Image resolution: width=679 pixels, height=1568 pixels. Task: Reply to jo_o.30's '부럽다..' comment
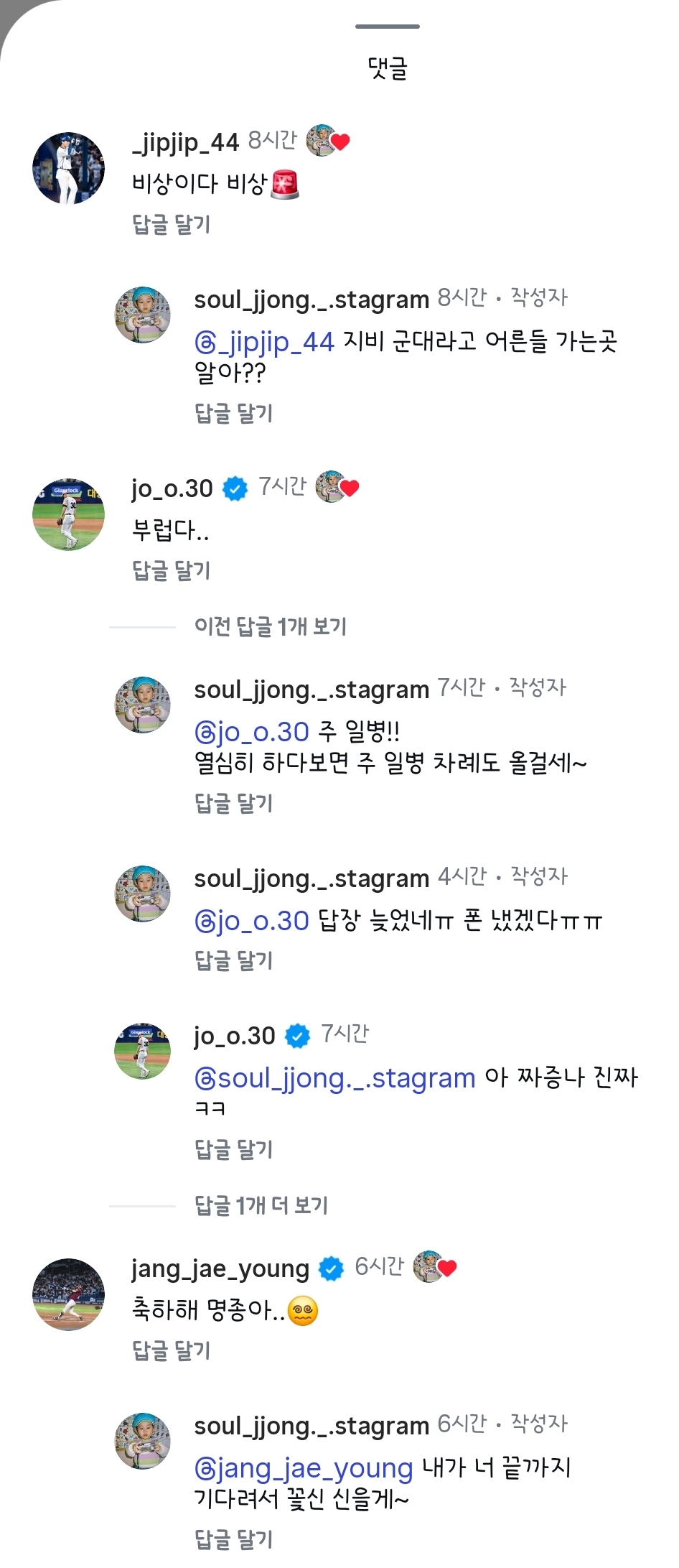point(171,571)
